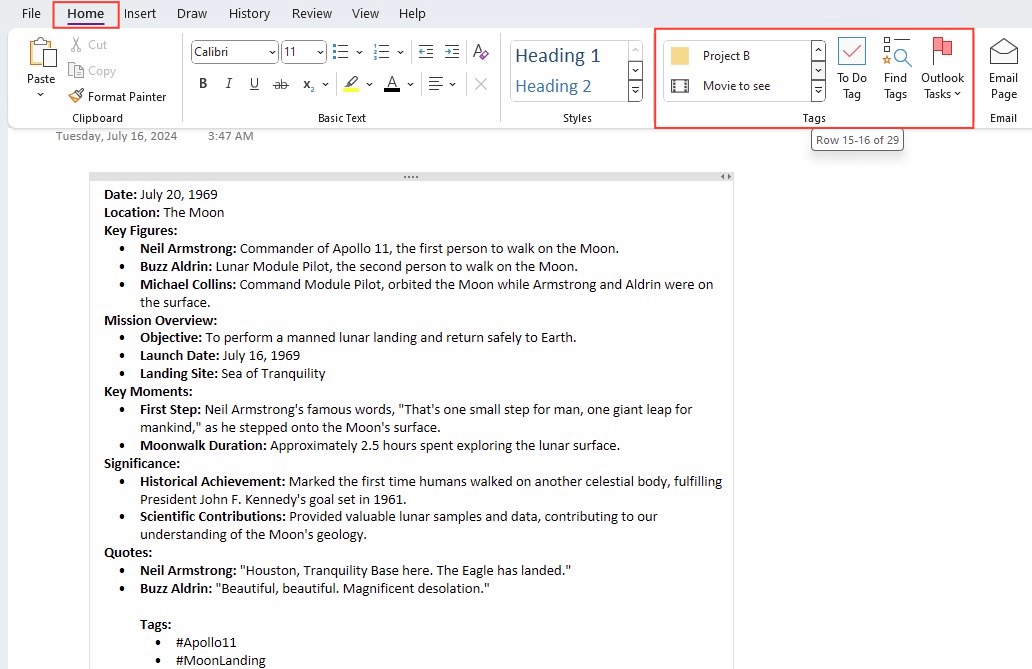Viewport: 1032px width, 669px height.
Task: Toggle italic formatting
Action: pos(228,84)
